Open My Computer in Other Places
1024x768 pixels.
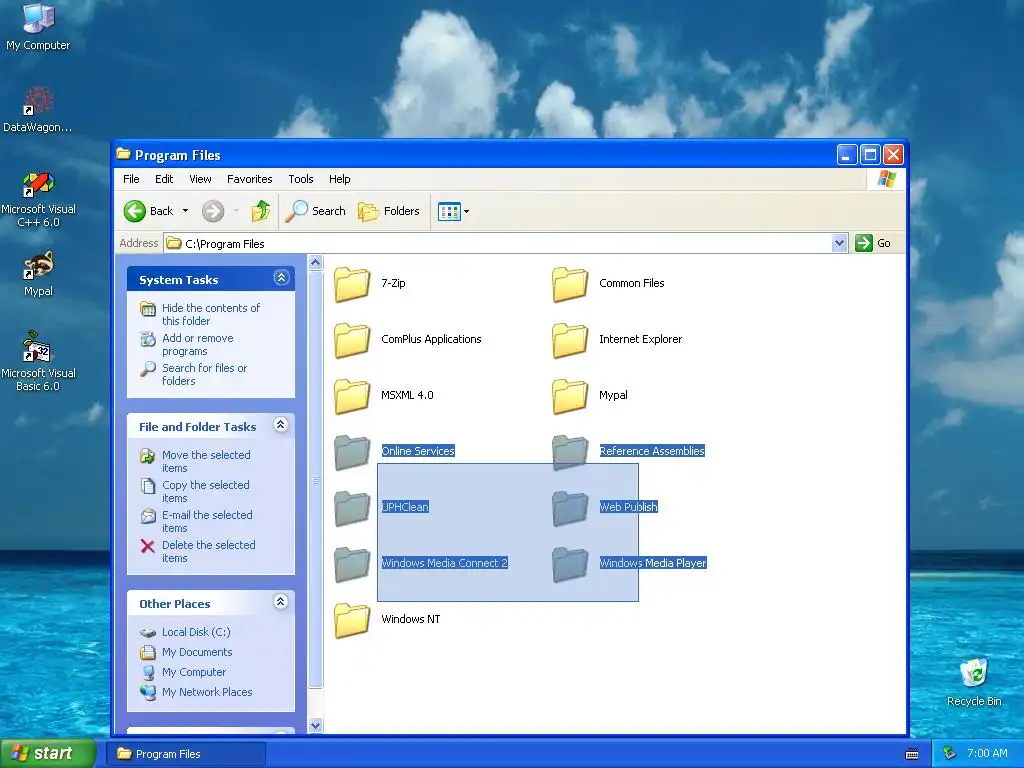click(193, 672)
